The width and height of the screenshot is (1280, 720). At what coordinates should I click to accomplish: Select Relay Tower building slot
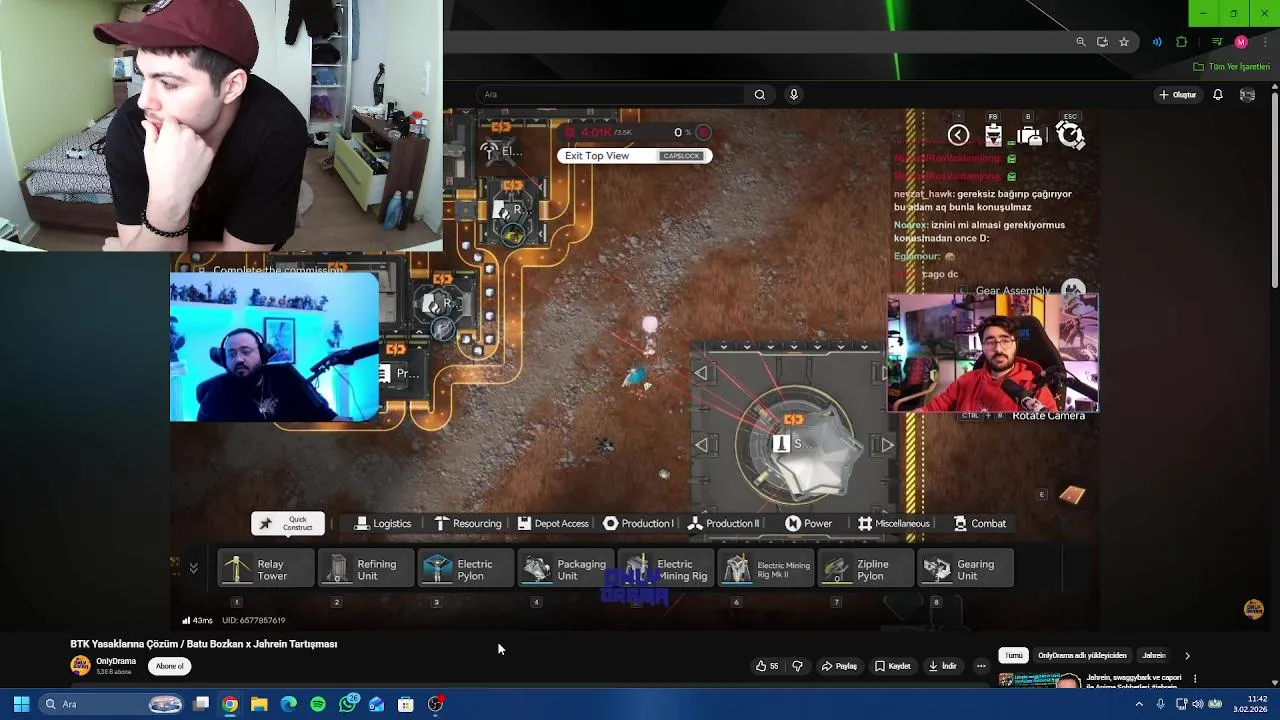point(266,569)
